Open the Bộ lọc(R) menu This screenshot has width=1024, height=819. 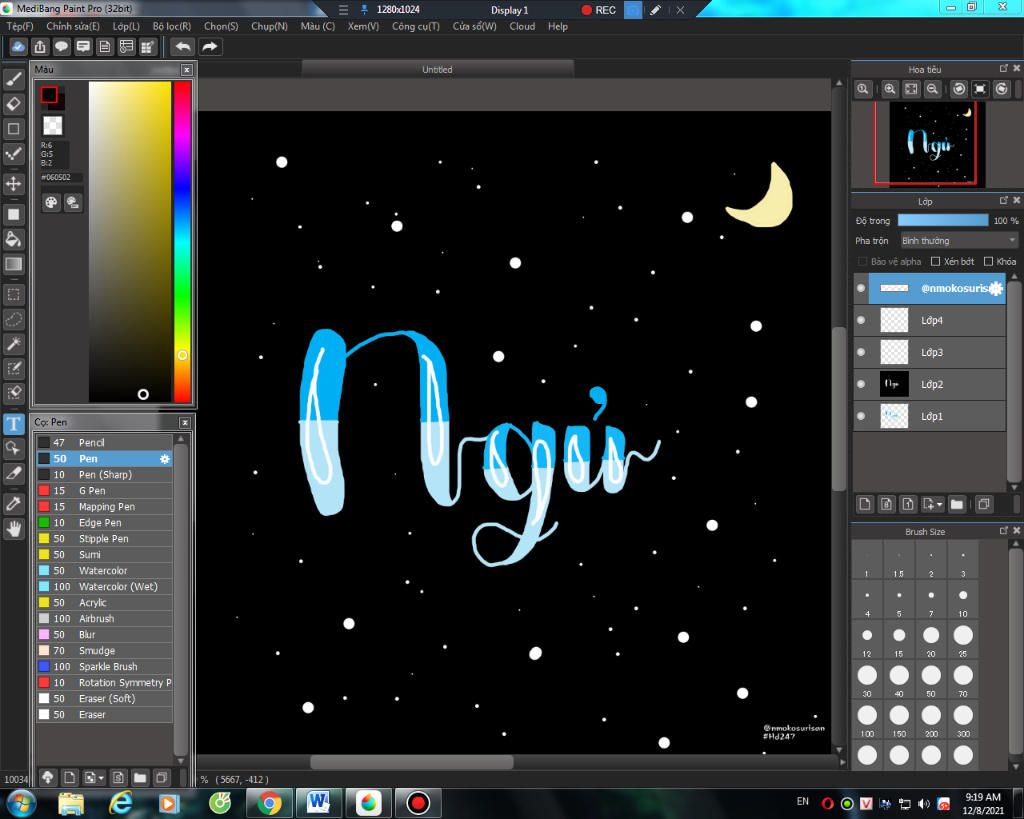pos(172,26)
